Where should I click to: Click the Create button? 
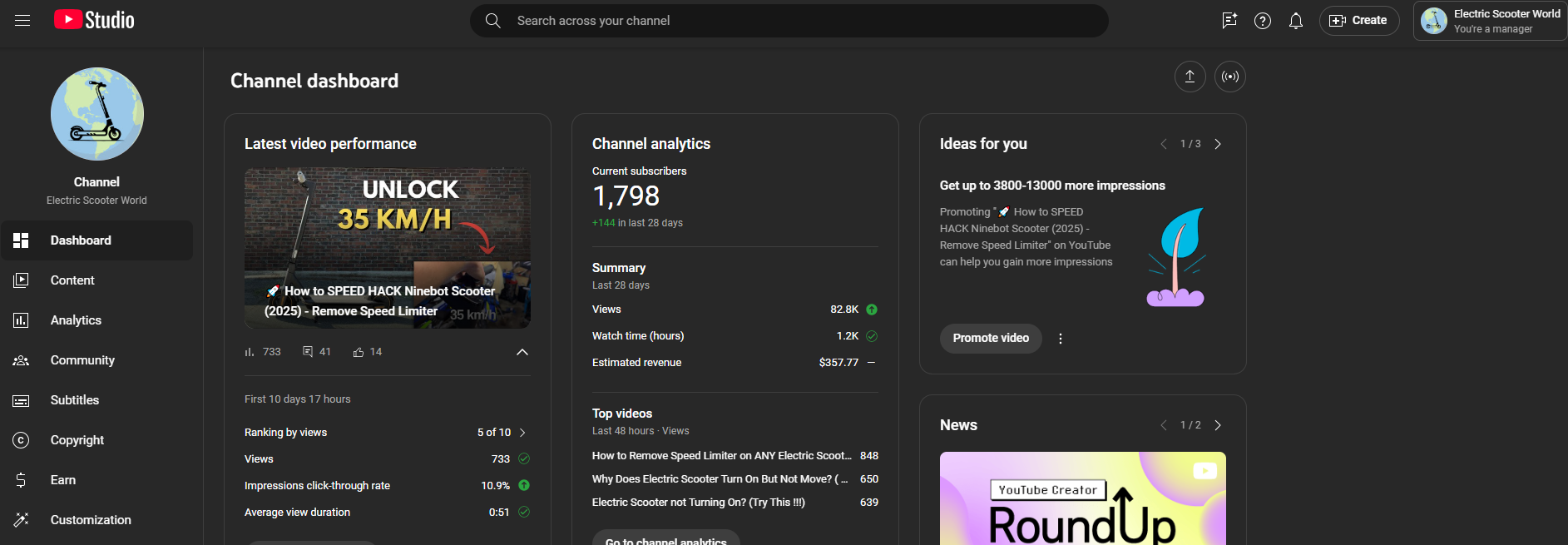1359,21
